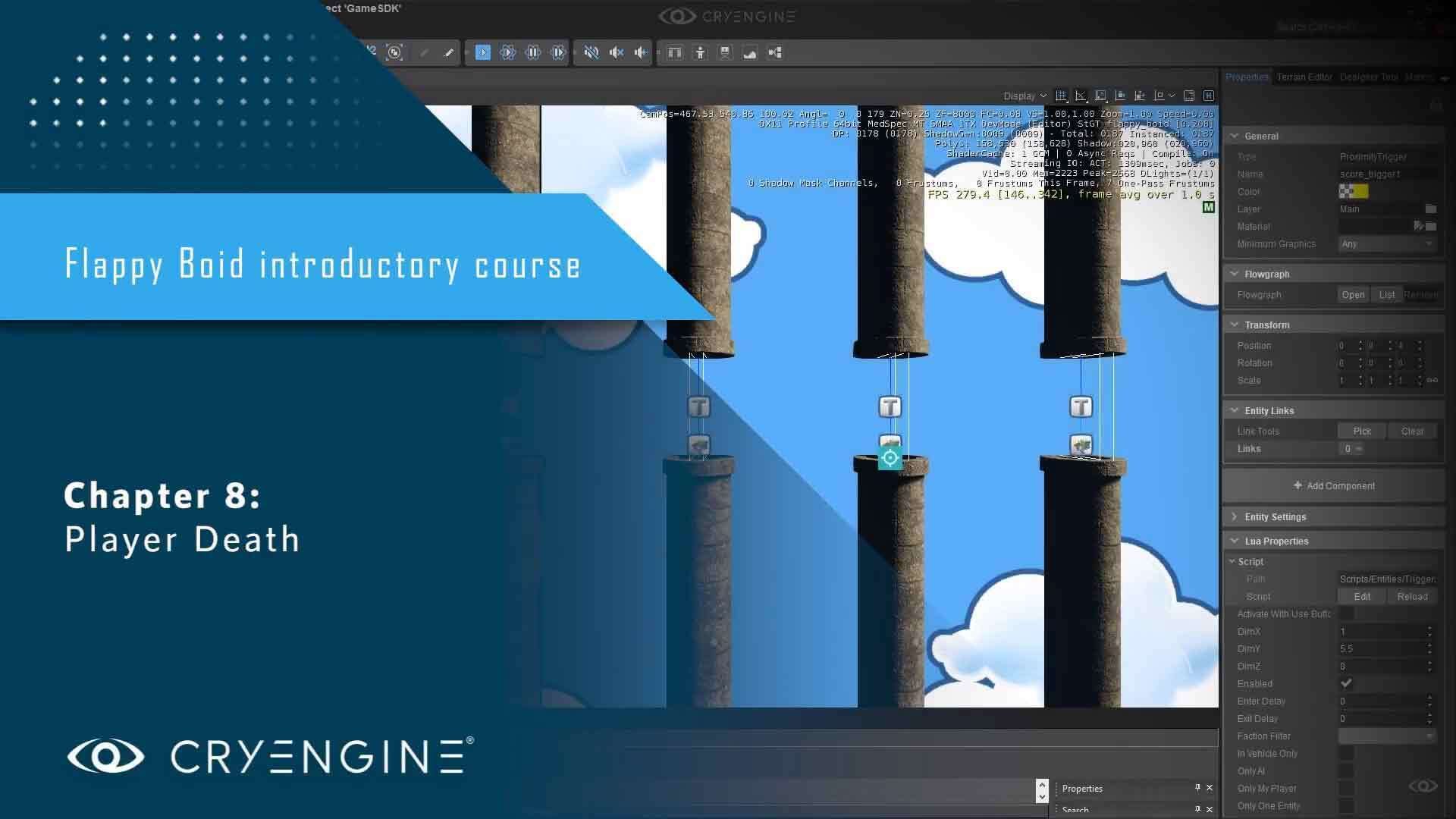This screenshot has width=1456, height=819.
Task: Click the viewport helpers H icon
Action: 1209,96
